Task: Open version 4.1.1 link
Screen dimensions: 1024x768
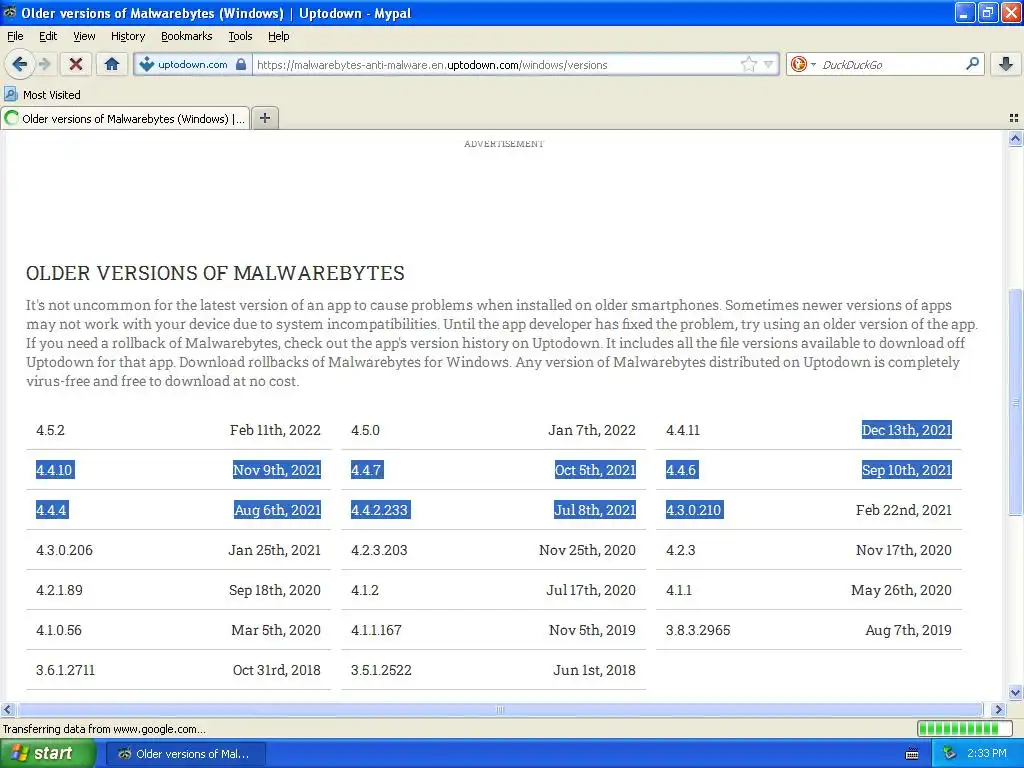Action: point(679,590)
